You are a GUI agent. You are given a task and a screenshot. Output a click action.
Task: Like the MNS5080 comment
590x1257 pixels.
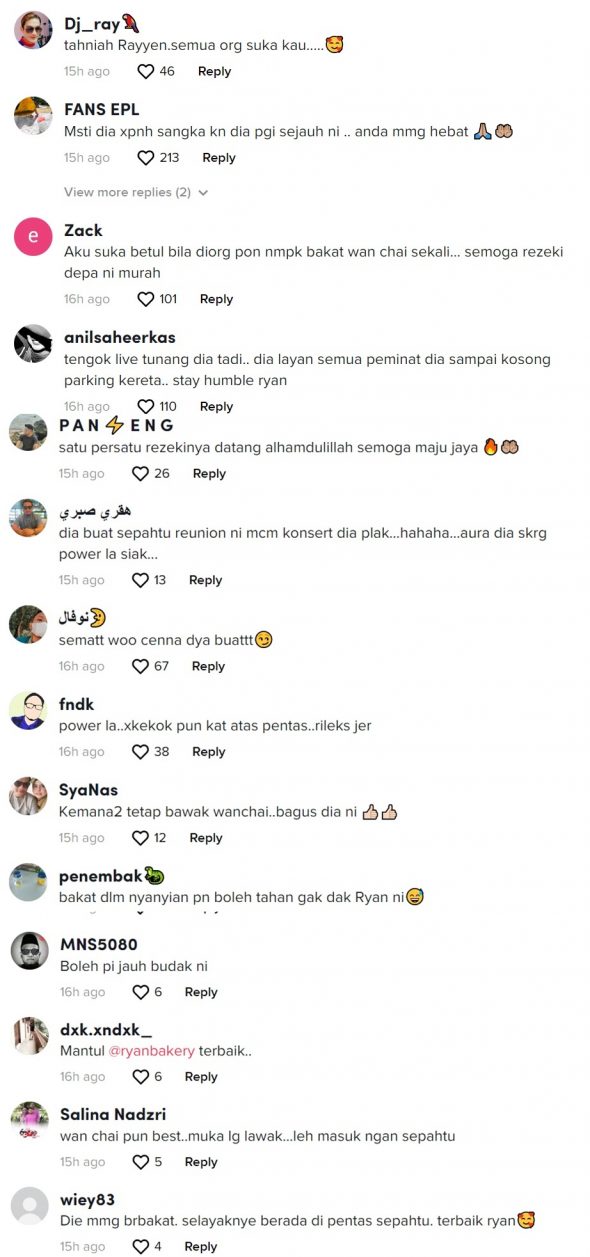[141, 992]
